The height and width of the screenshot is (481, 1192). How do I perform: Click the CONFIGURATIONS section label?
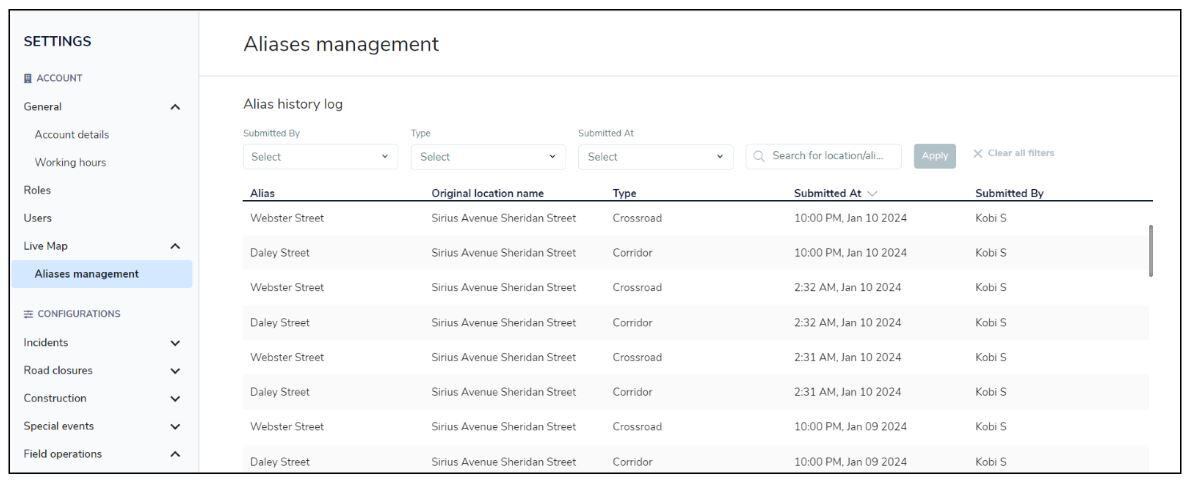pos(79,314)
